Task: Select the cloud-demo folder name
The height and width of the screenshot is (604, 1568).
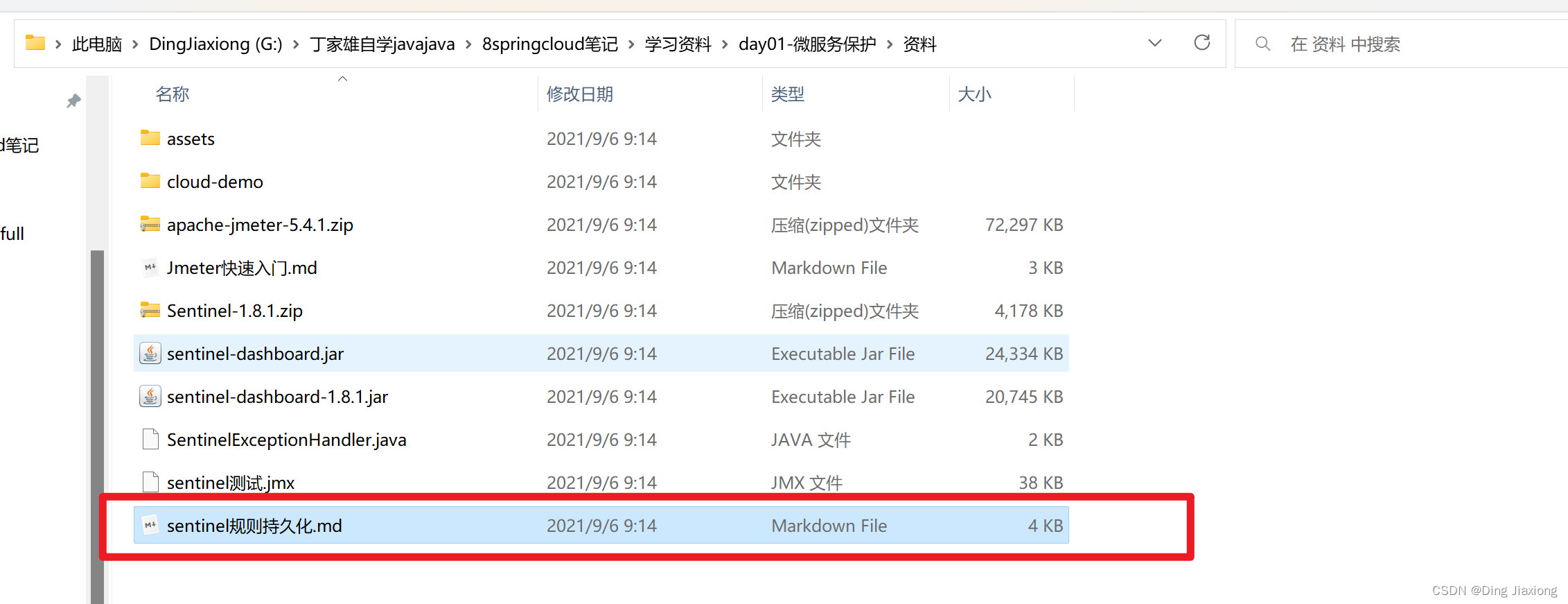Action: click(215, 182)
